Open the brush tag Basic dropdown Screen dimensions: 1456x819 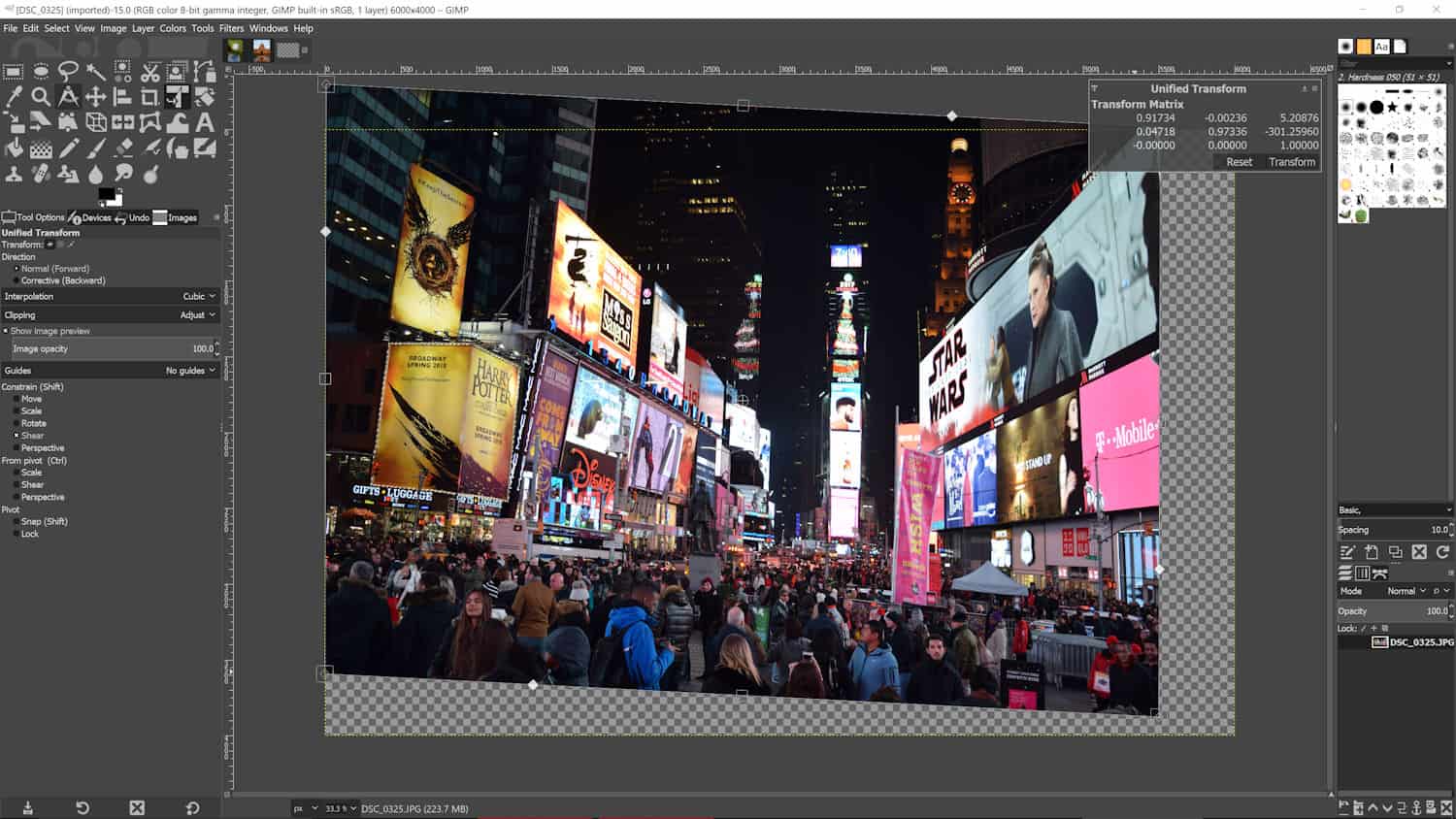pos(1395,509)
